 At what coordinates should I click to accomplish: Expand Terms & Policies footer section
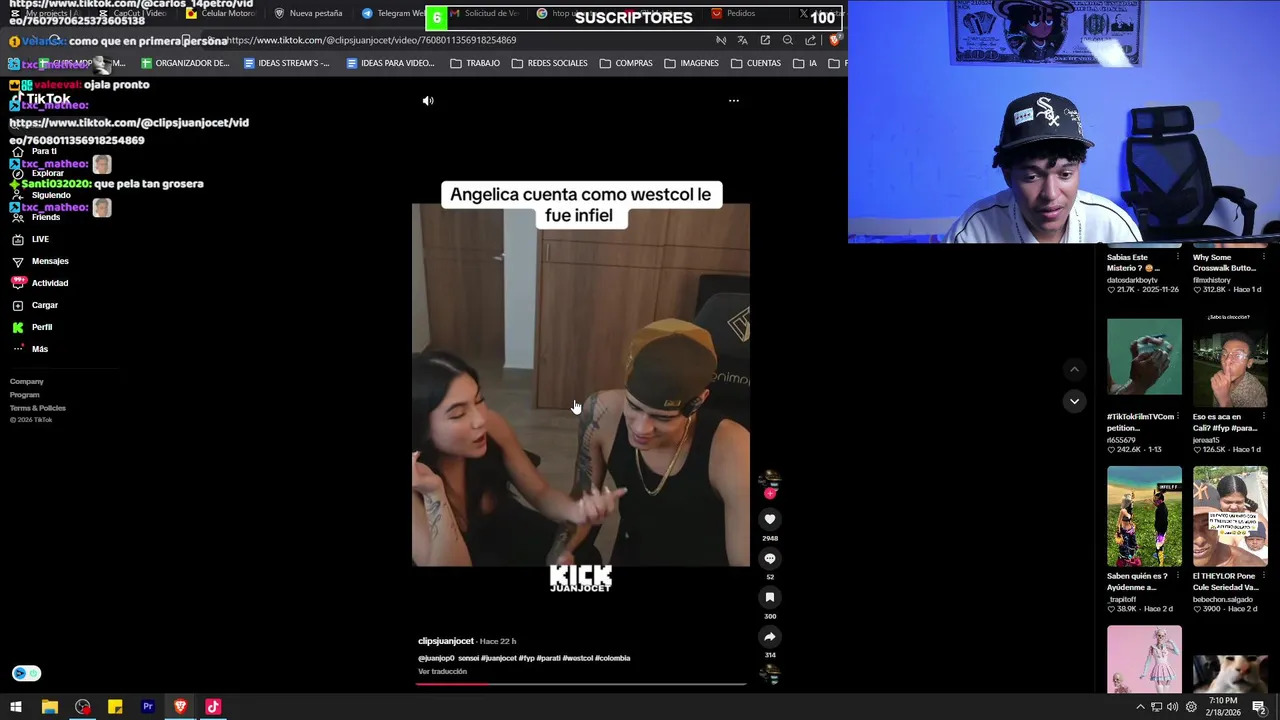point(38,408)
